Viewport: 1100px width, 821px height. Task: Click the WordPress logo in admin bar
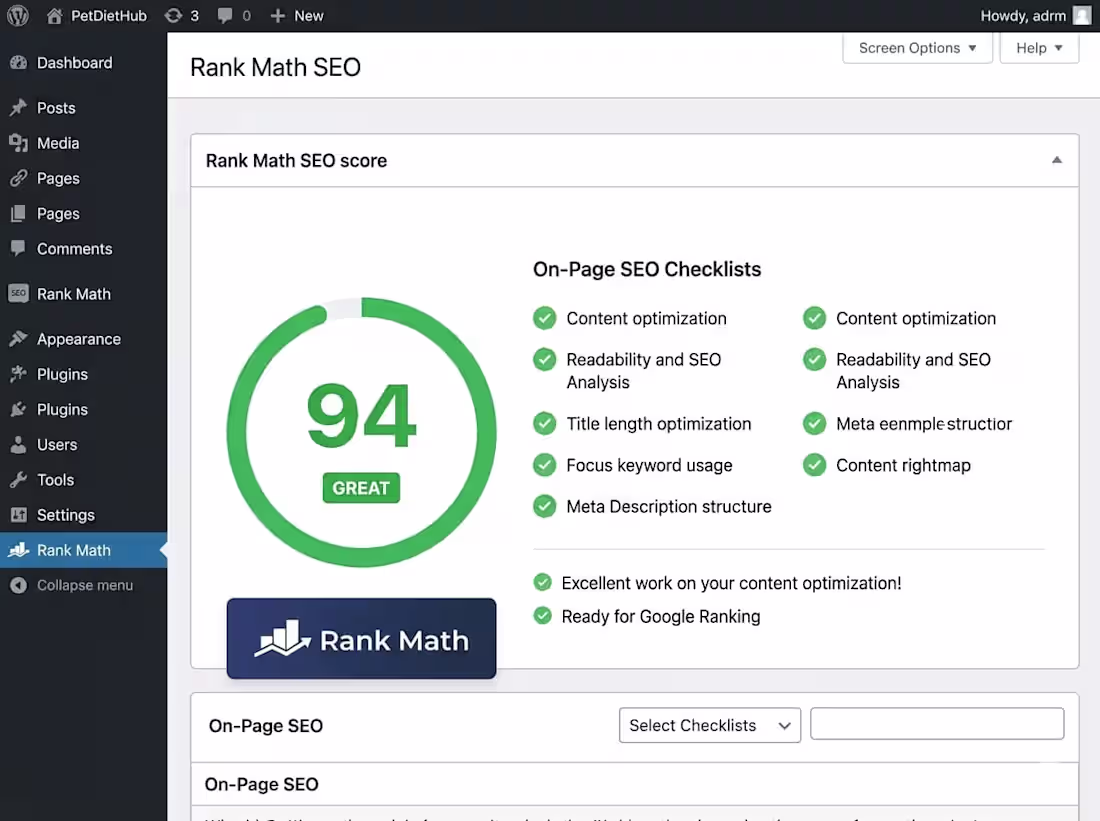coord(17,15)
